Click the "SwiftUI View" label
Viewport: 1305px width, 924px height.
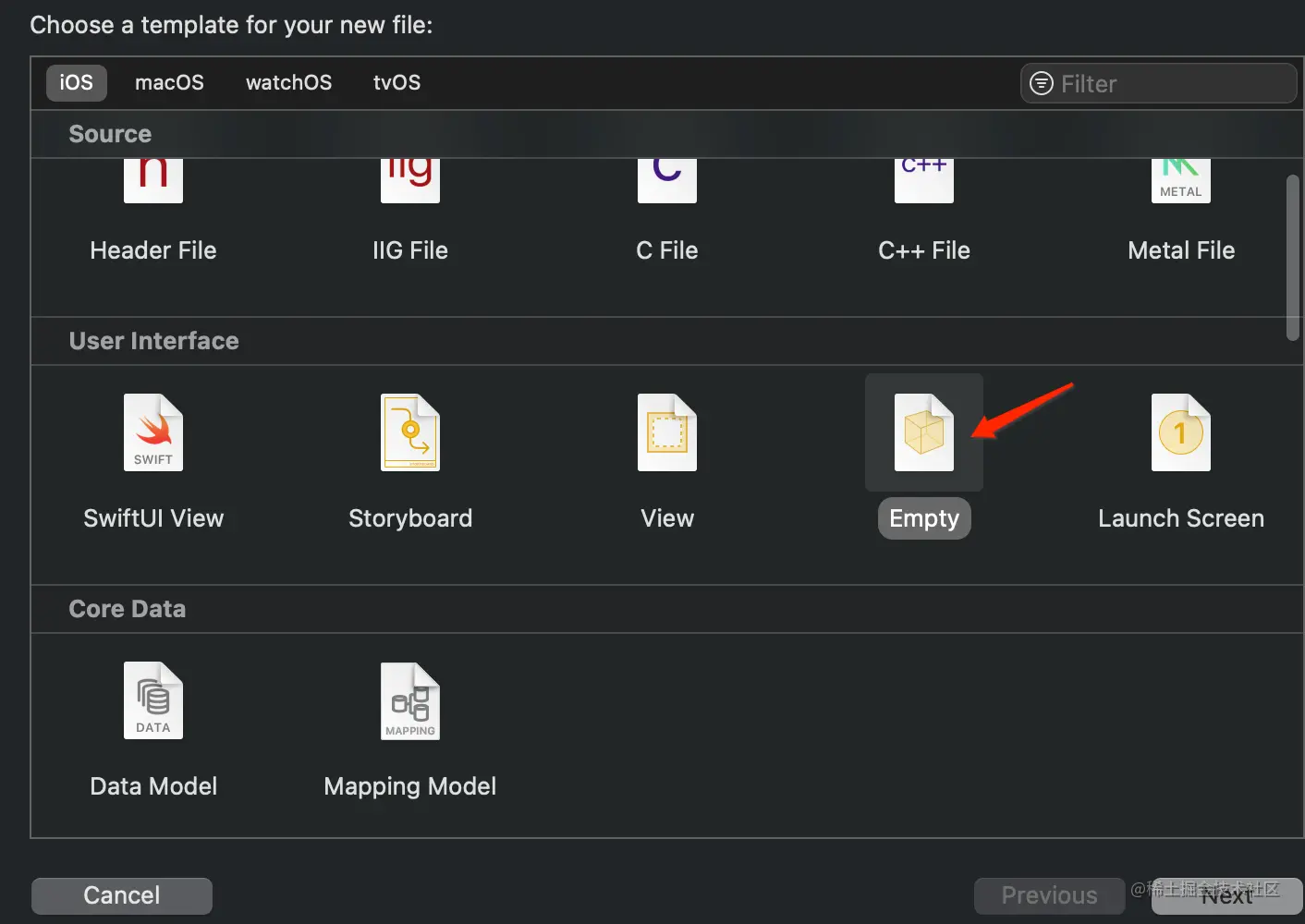(153, 518)
